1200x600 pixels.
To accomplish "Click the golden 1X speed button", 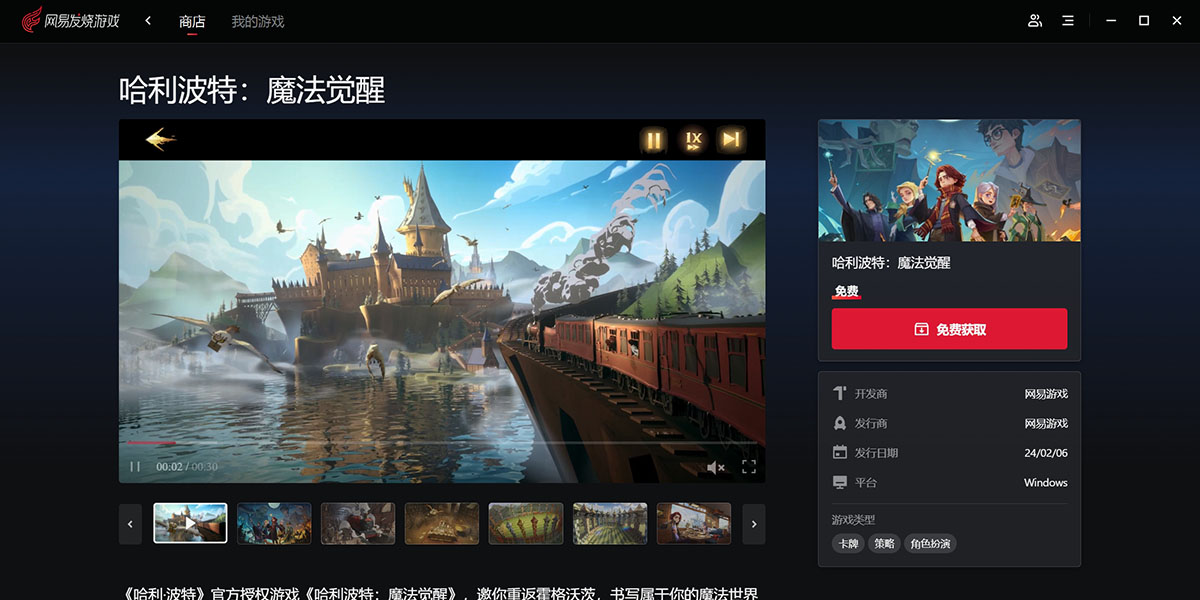I will tap(693, 140).
